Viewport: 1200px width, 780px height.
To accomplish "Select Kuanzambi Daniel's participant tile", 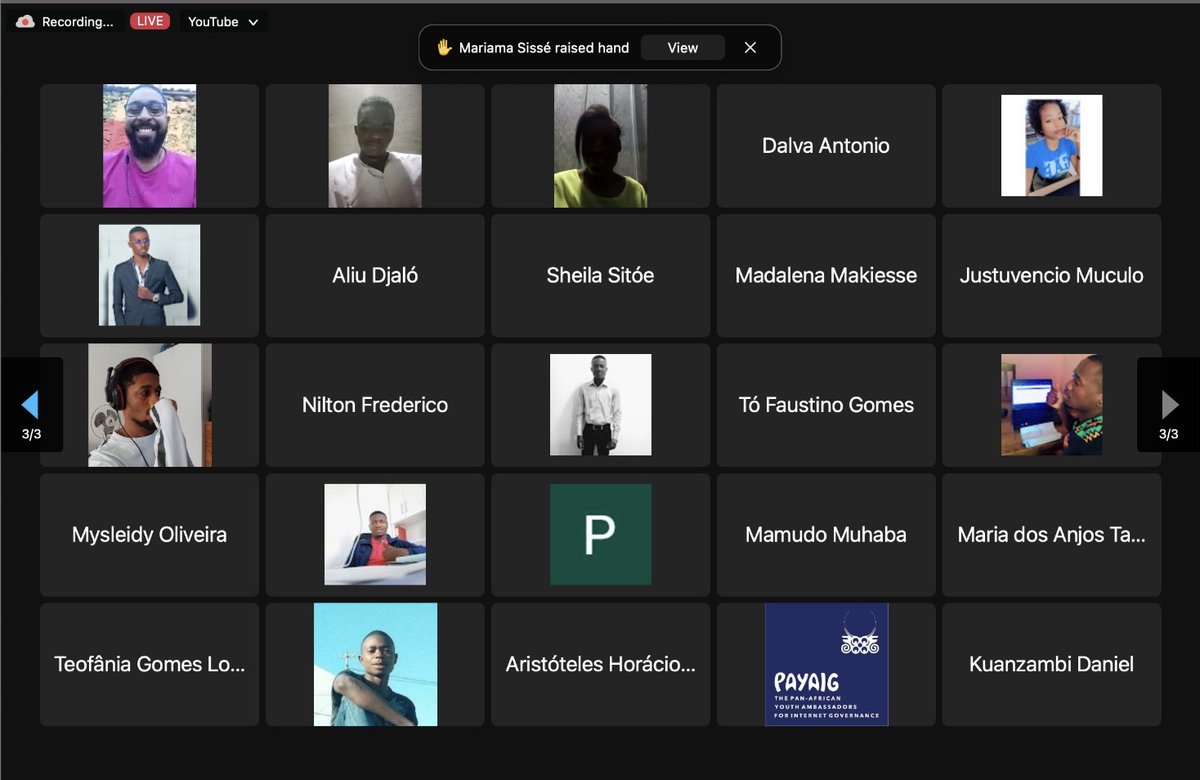I will tap(1052, 664).
